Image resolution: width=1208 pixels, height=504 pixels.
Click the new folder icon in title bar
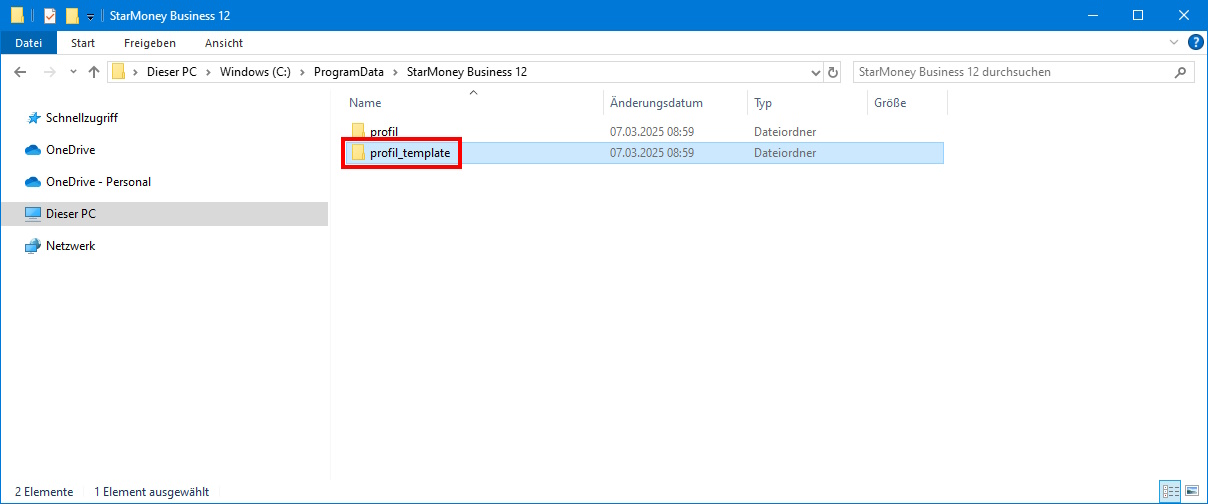coord(71,15)
